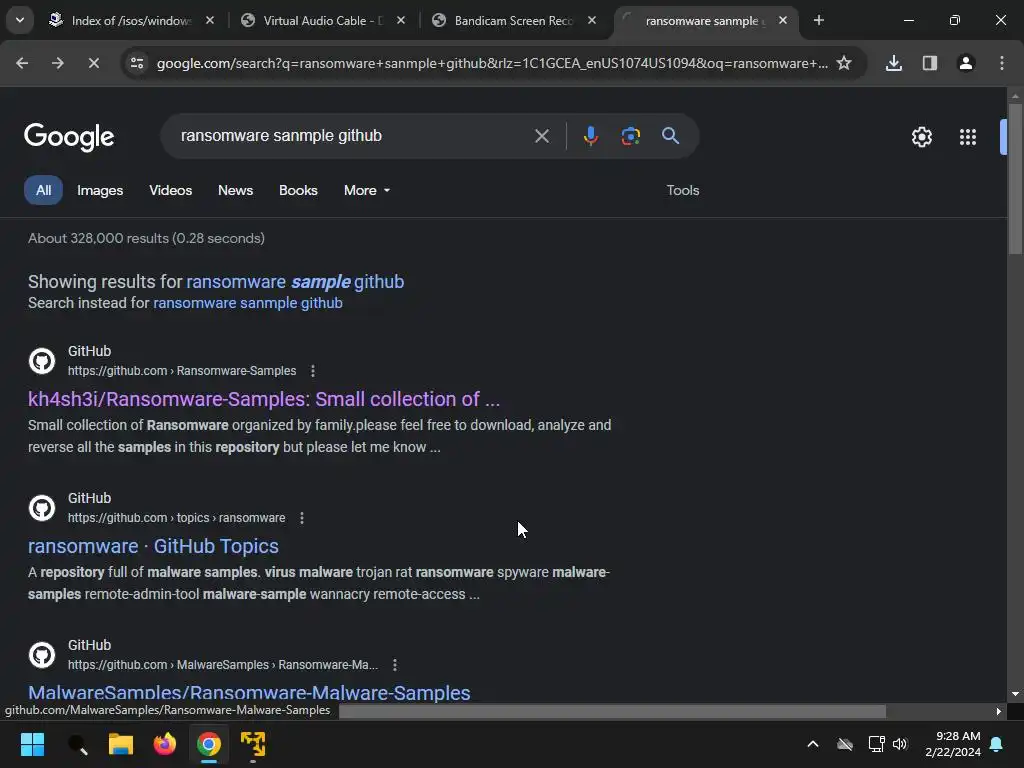1024x768 pixels.
Task: Open the Chrome three-dot menu
Action: click(x=1002, y=63)
